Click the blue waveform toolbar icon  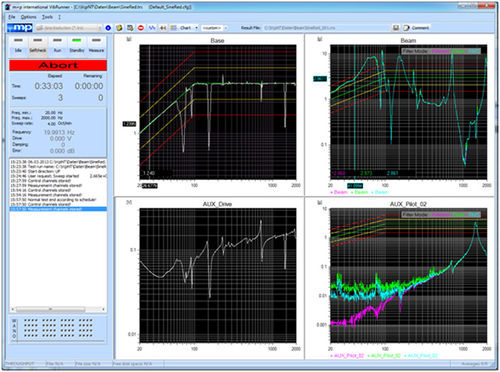pyautogui.click(x=152, y=28)
